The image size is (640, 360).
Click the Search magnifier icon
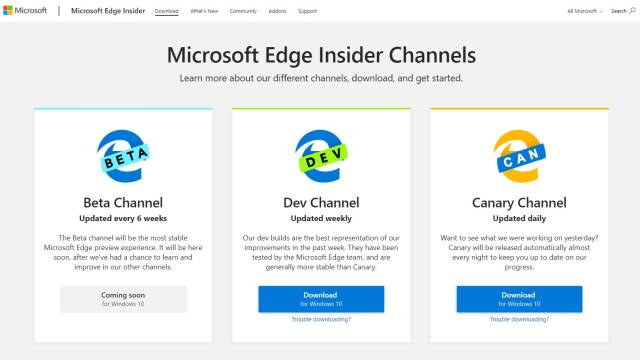tap(632, 11)
